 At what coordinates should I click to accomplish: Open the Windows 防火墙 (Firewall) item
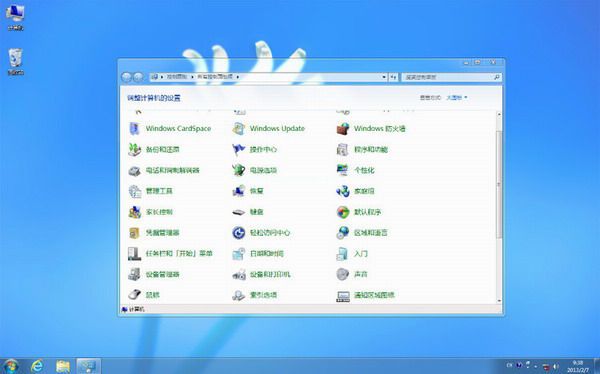pyautogui.click(x=371, y=129)
